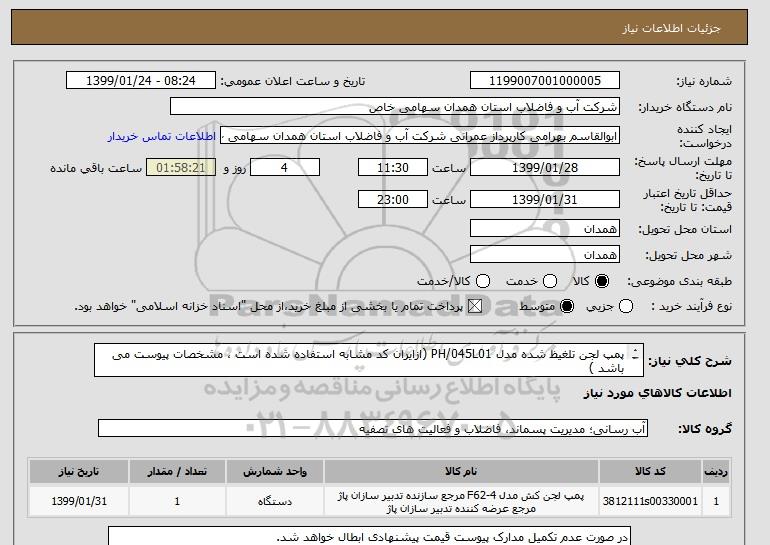
Task: Select the کالا/خدمت radio button
Action: point(483,281)
